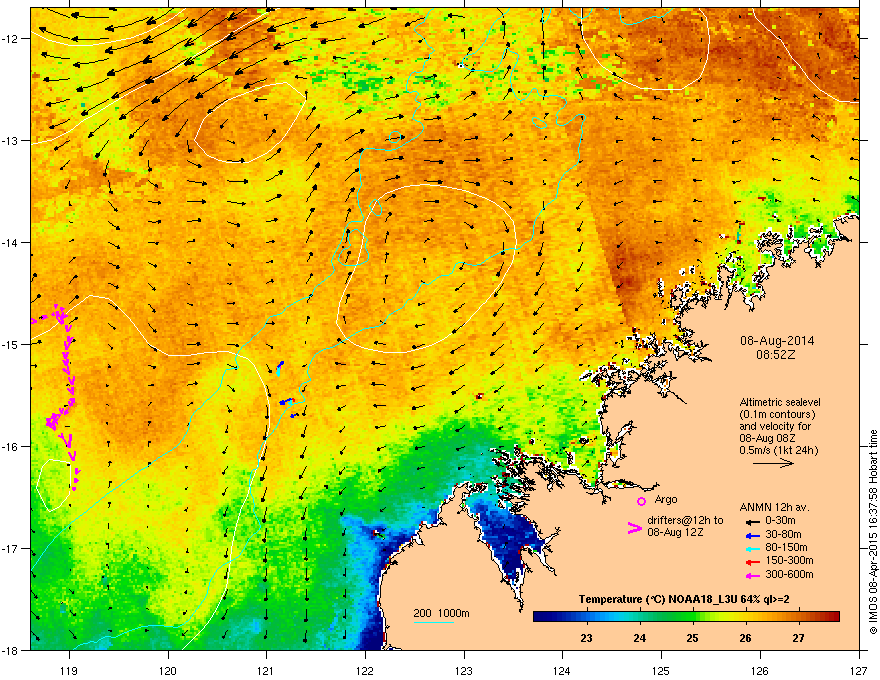The height and width of the screenshot is (680, 880).
Task: Click the time label 08:52Z
Action: [776, 355]
